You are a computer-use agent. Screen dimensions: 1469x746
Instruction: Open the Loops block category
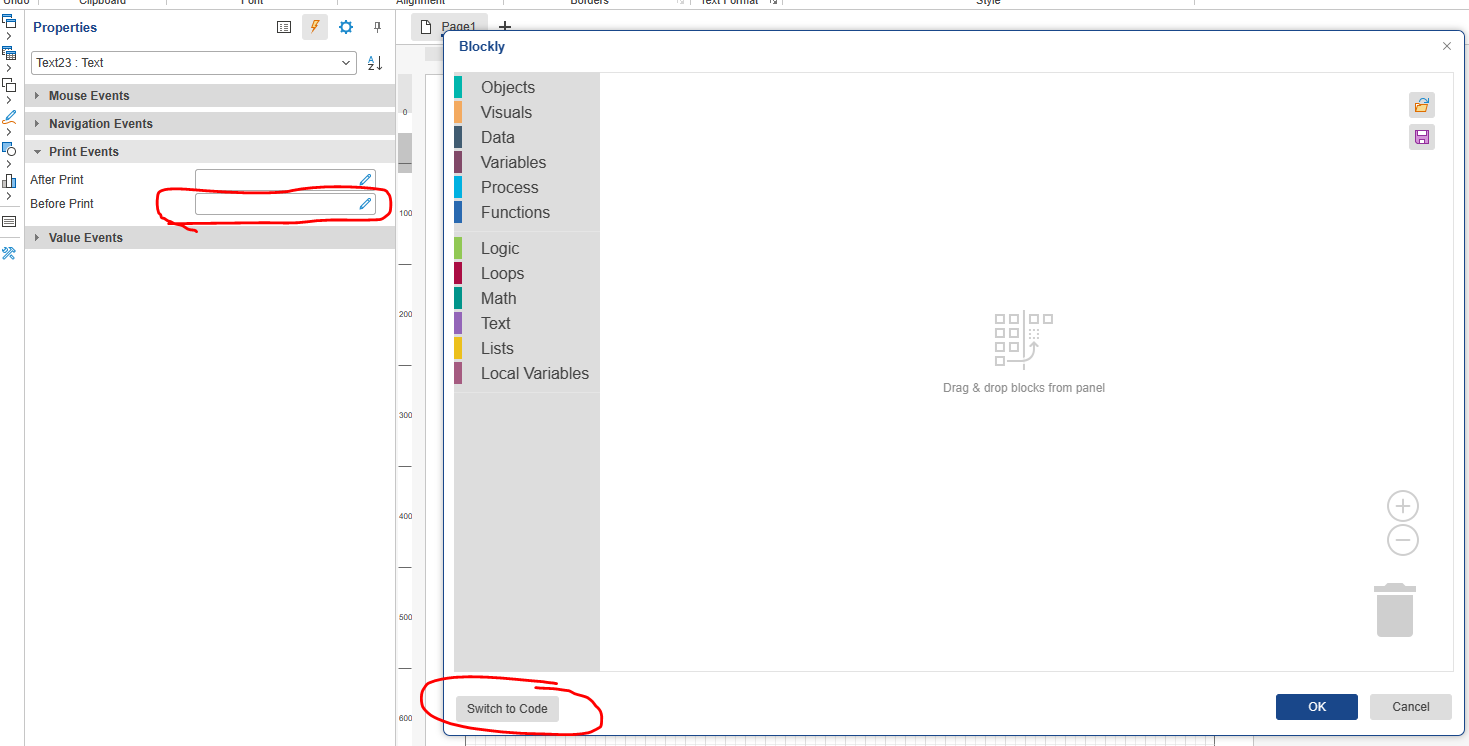tap(526, 273)
